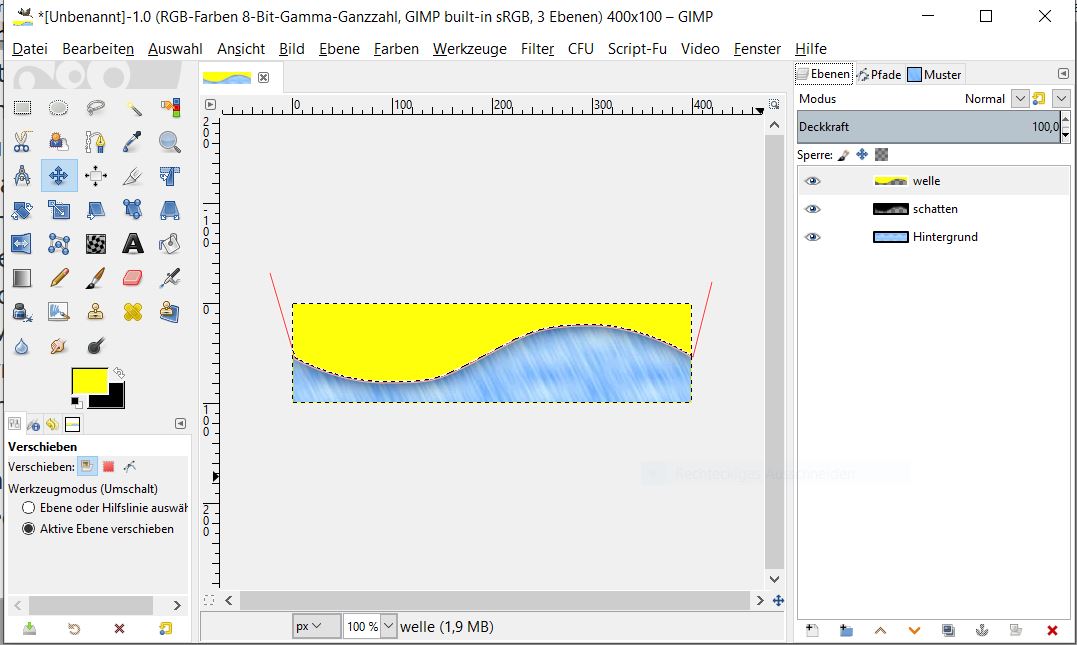Select 'Ebene oder Hilfslinie auswählen' radio option
Viewport: 1077px width, 645px height.
[x=29, y=508]
